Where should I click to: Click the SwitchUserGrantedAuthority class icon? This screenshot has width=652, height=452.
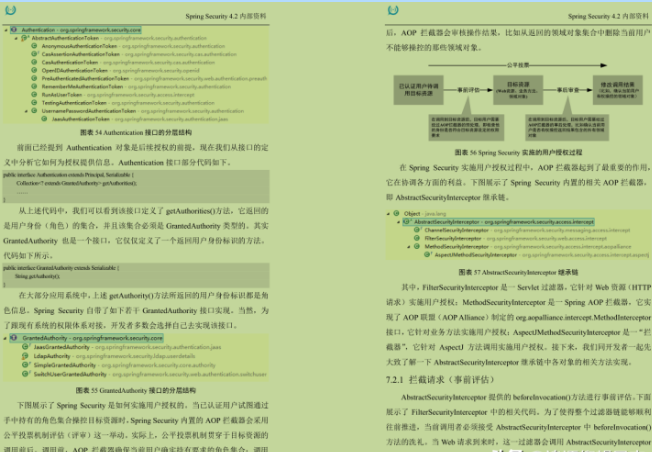click(25, 374)
